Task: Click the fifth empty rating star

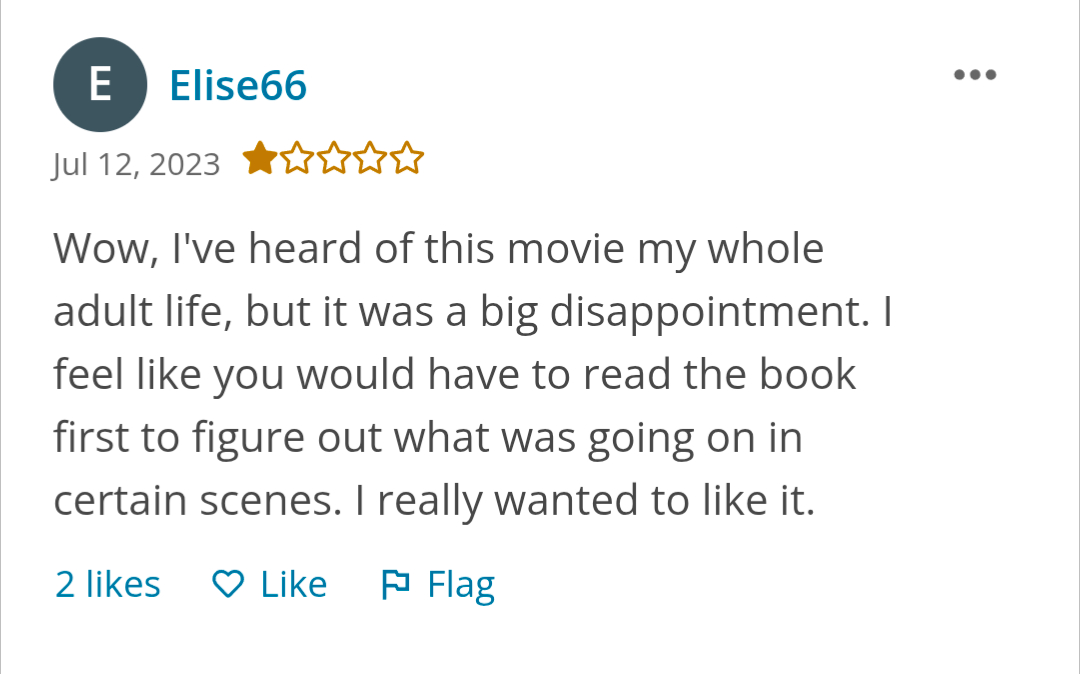Action: pos(406,159)
